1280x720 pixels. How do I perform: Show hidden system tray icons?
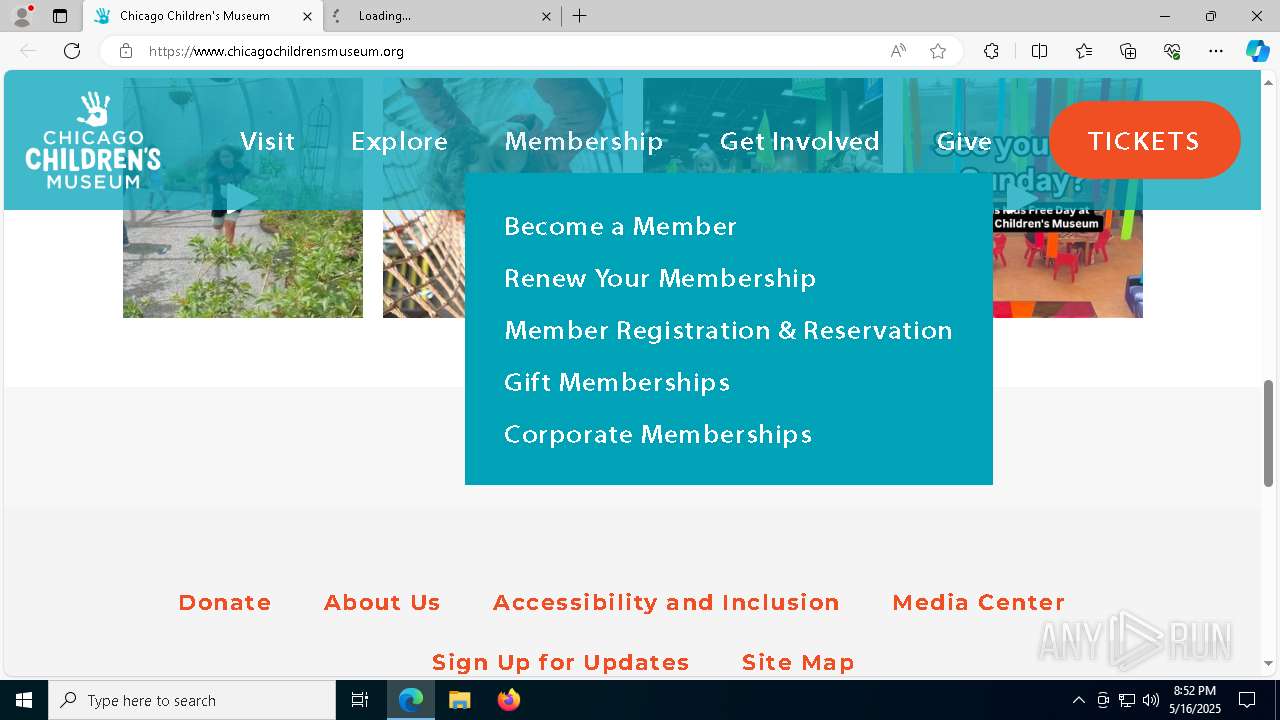click(1078, 700)
